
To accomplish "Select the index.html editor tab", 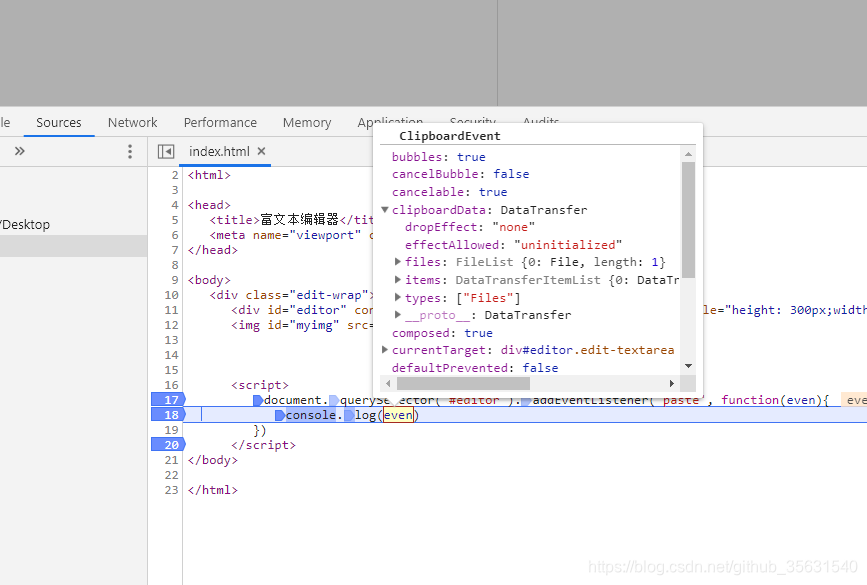I will tap(218, 152).
